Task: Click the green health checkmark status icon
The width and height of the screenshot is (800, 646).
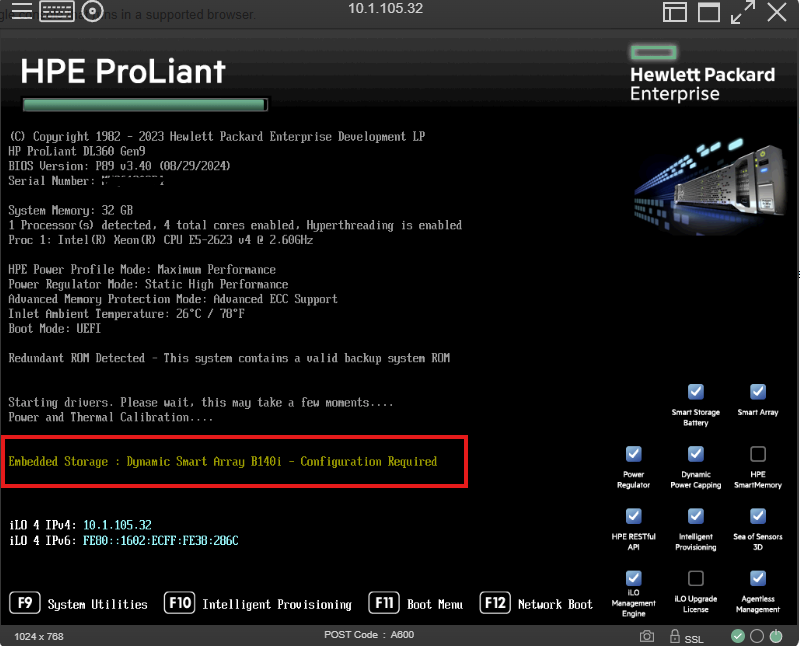Action: 738,636
